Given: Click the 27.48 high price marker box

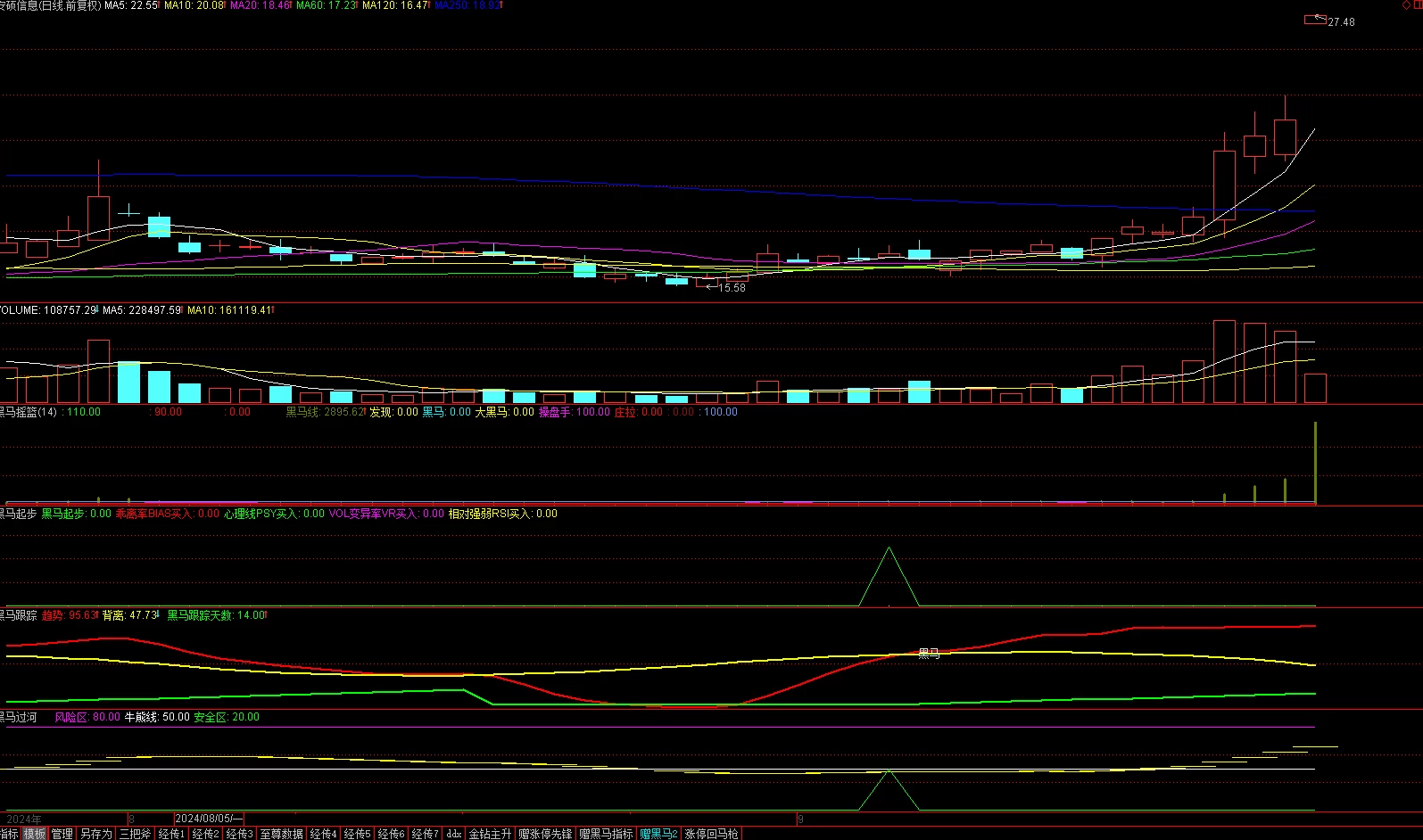Looking at the screenshot, I should click(1315, 19).
